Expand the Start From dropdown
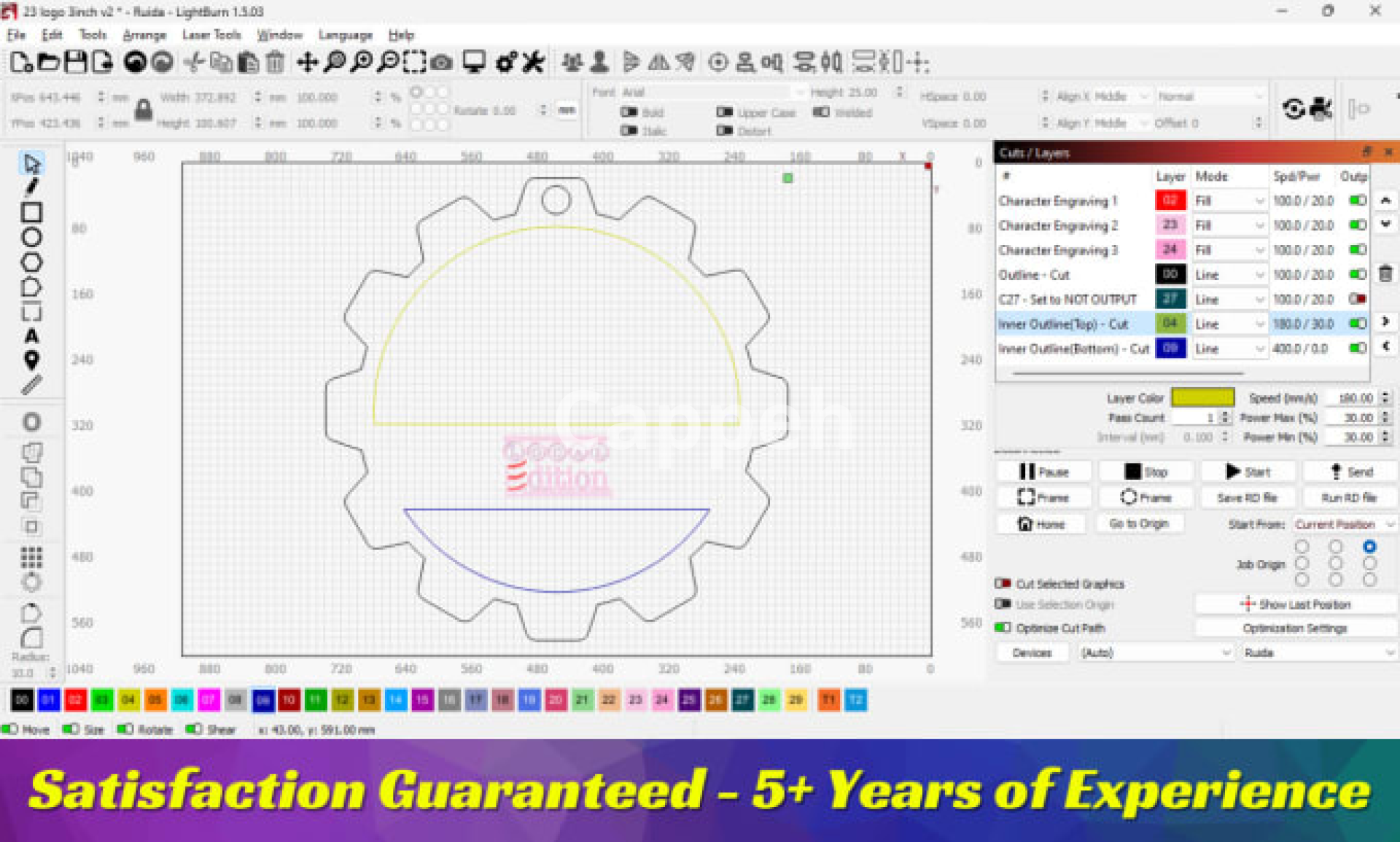The image size is (1400, 842). 1344,524
